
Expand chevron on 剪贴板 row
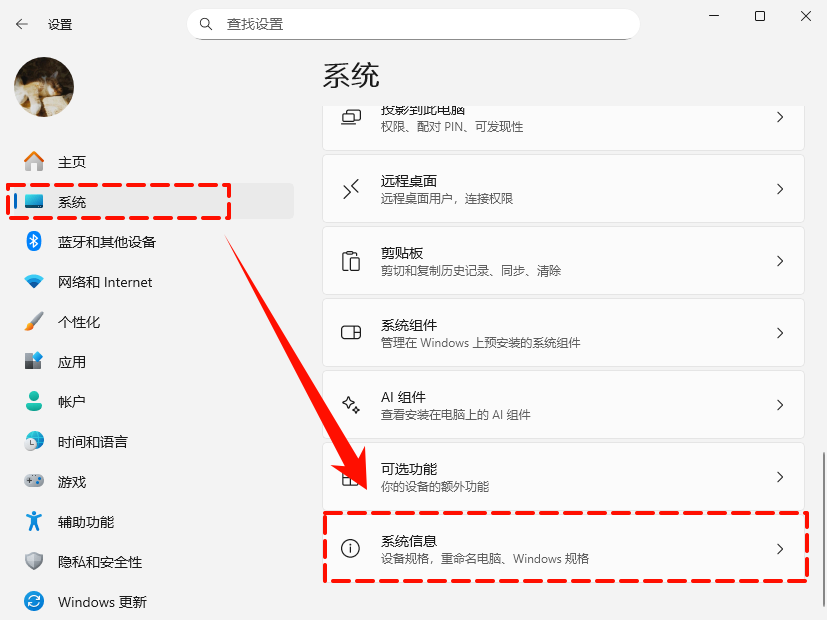[780, 261]
